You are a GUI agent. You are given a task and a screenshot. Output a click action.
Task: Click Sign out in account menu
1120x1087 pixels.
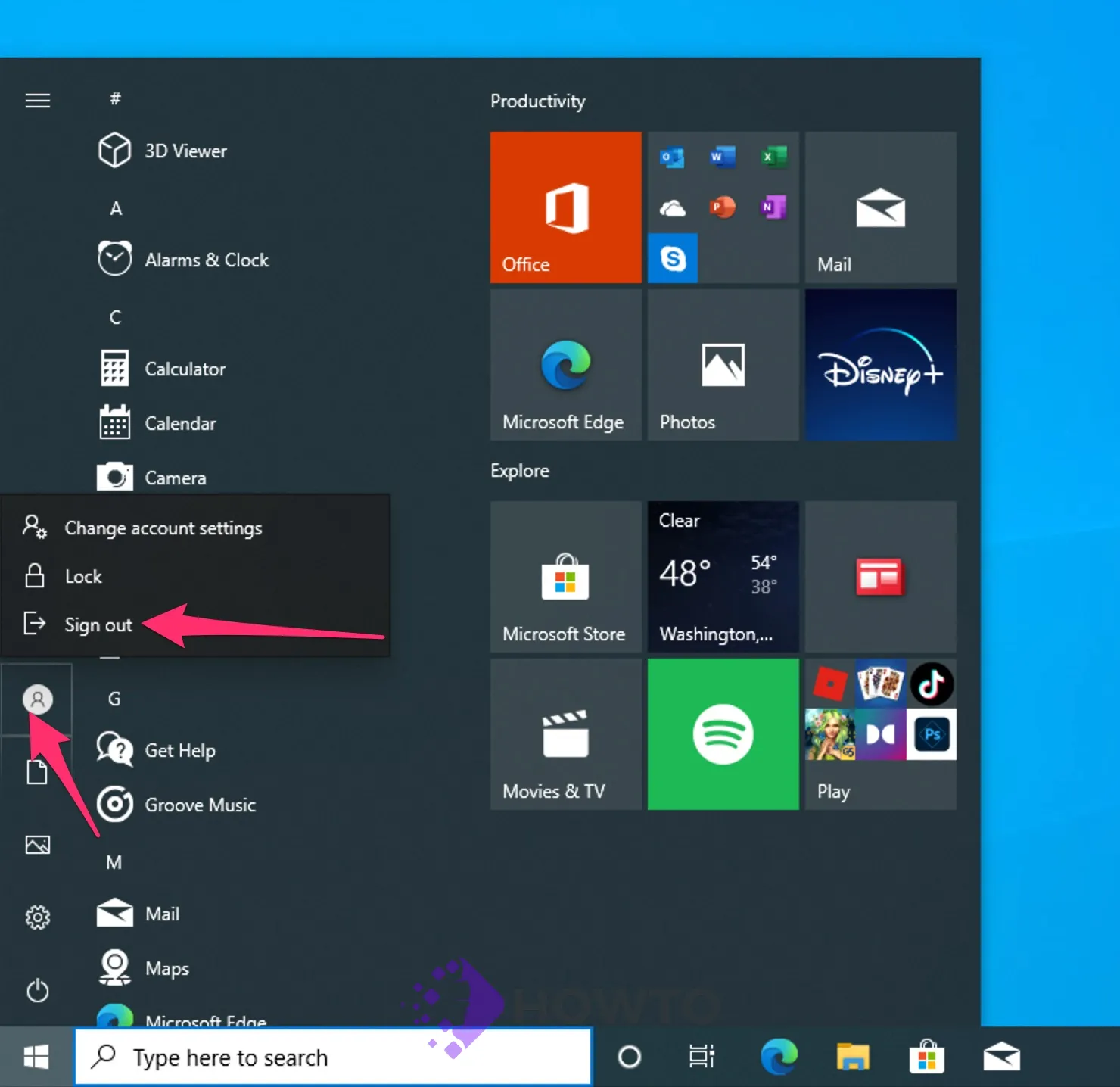[x=195, y=624]
